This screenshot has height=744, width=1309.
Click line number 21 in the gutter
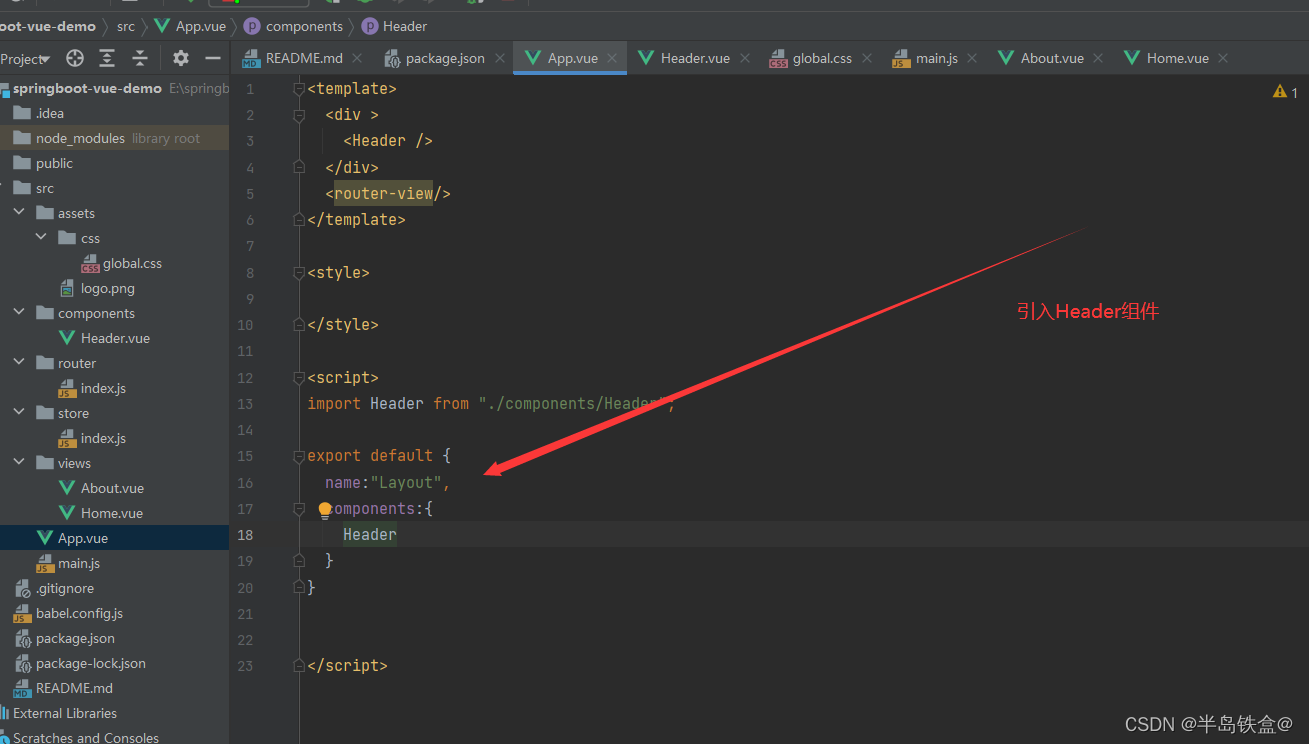(x=245, y=614)
